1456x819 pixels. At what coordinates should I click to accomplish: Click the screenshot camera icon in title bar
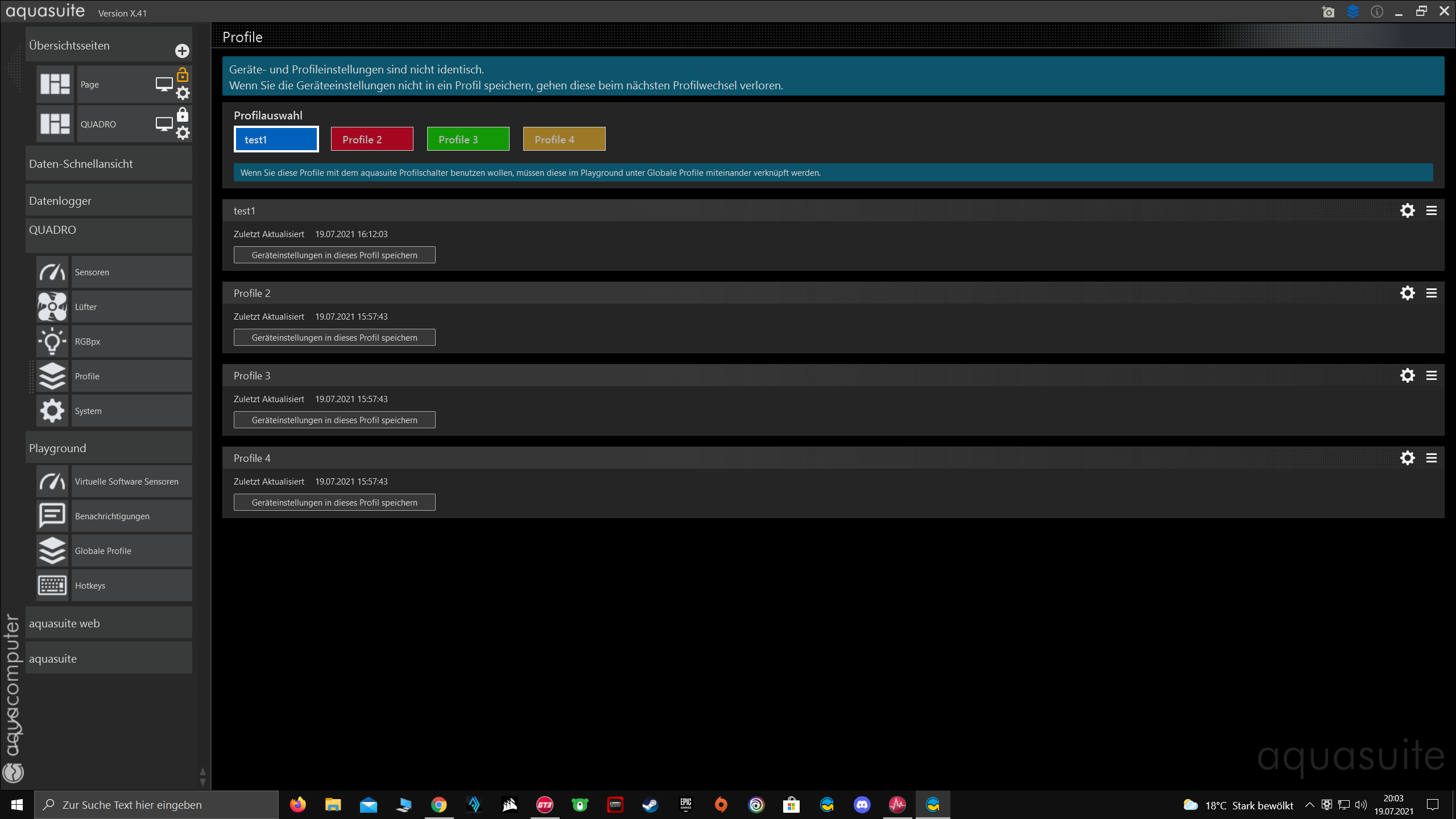tap(1328, 12)
